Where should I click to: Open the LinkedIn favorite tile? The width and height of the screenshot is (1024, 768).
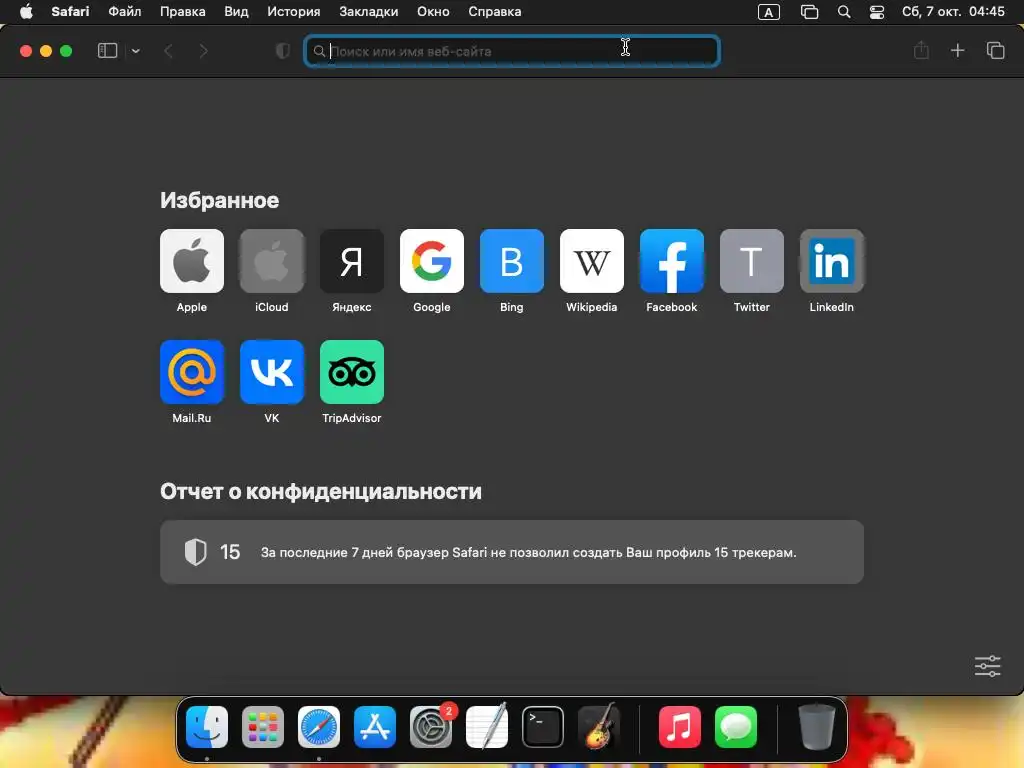831,261
